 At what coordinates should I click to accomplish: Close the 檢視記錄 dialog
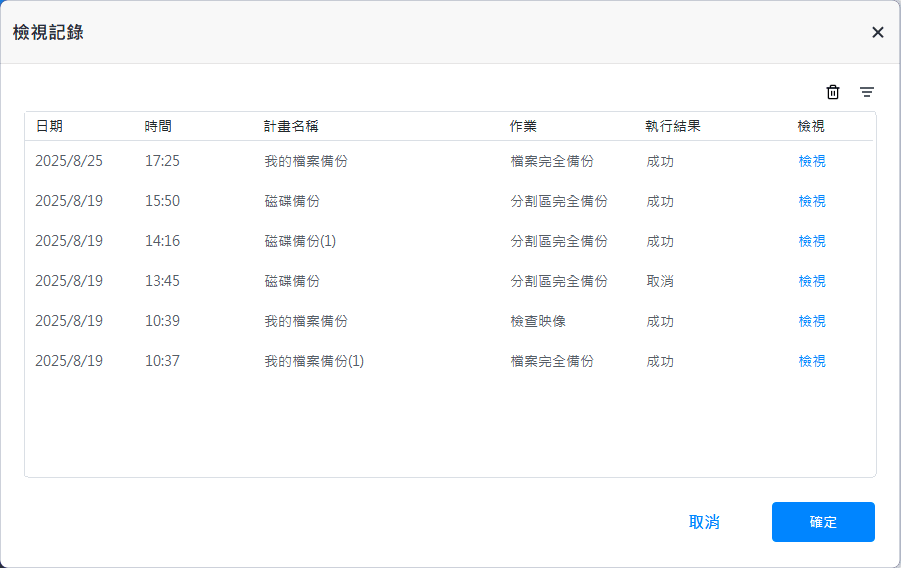(x=878, y=32)
